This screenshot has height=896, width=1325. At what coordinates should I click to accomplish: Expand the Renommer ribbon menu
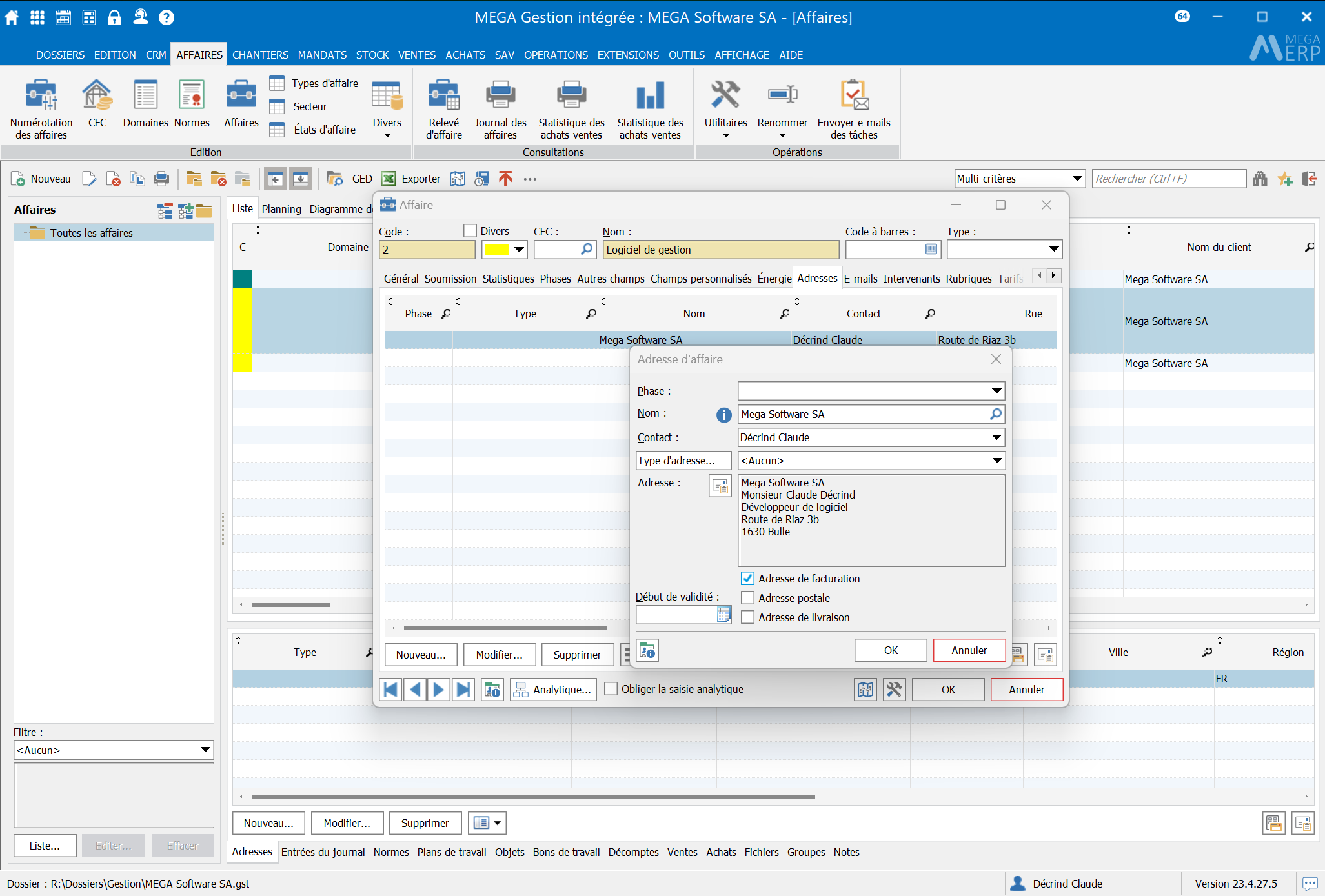[782, 110]
